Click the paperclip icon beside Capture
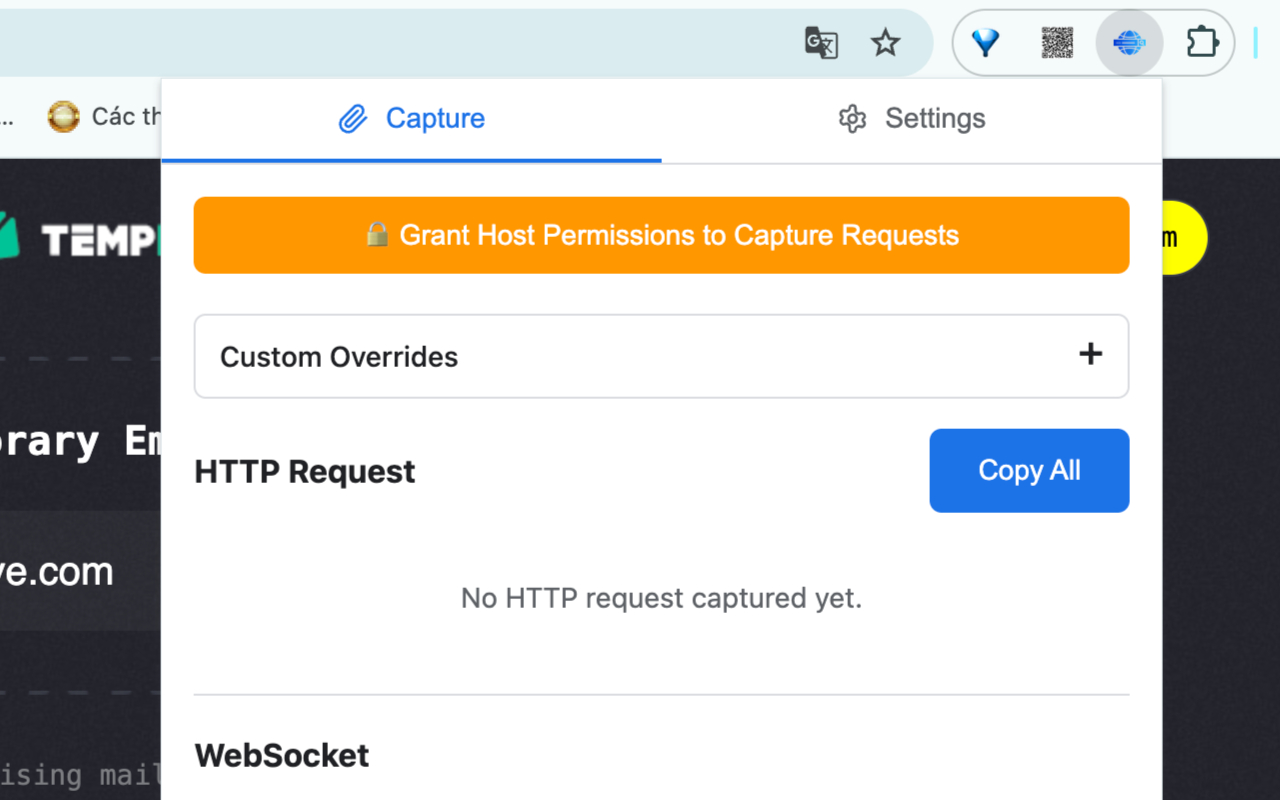The width and height of the screenshot is (1280, 800). point(353,119)
